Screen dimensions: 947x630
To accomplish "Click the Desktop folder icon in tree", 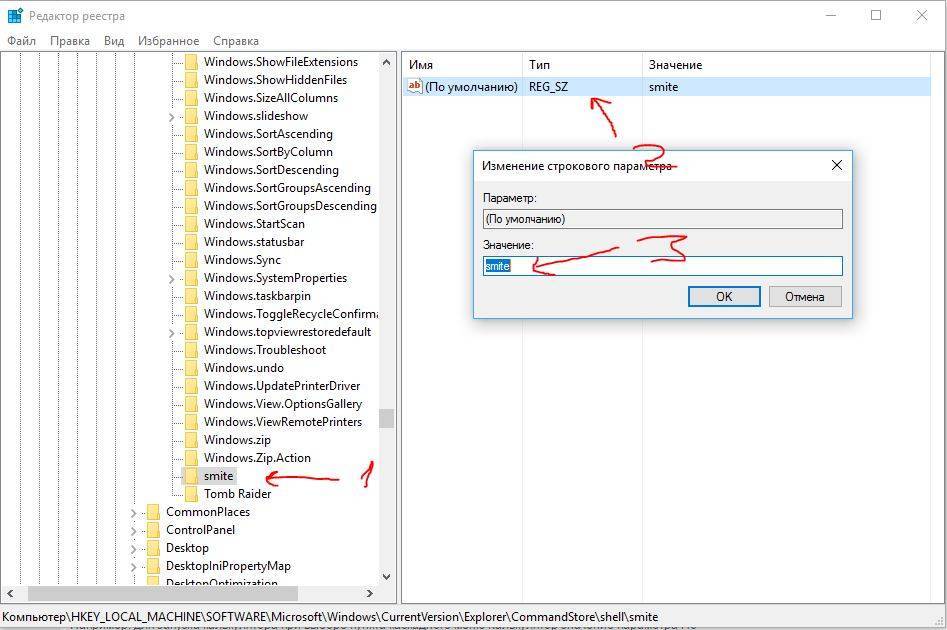I will (x=153, y=548).
